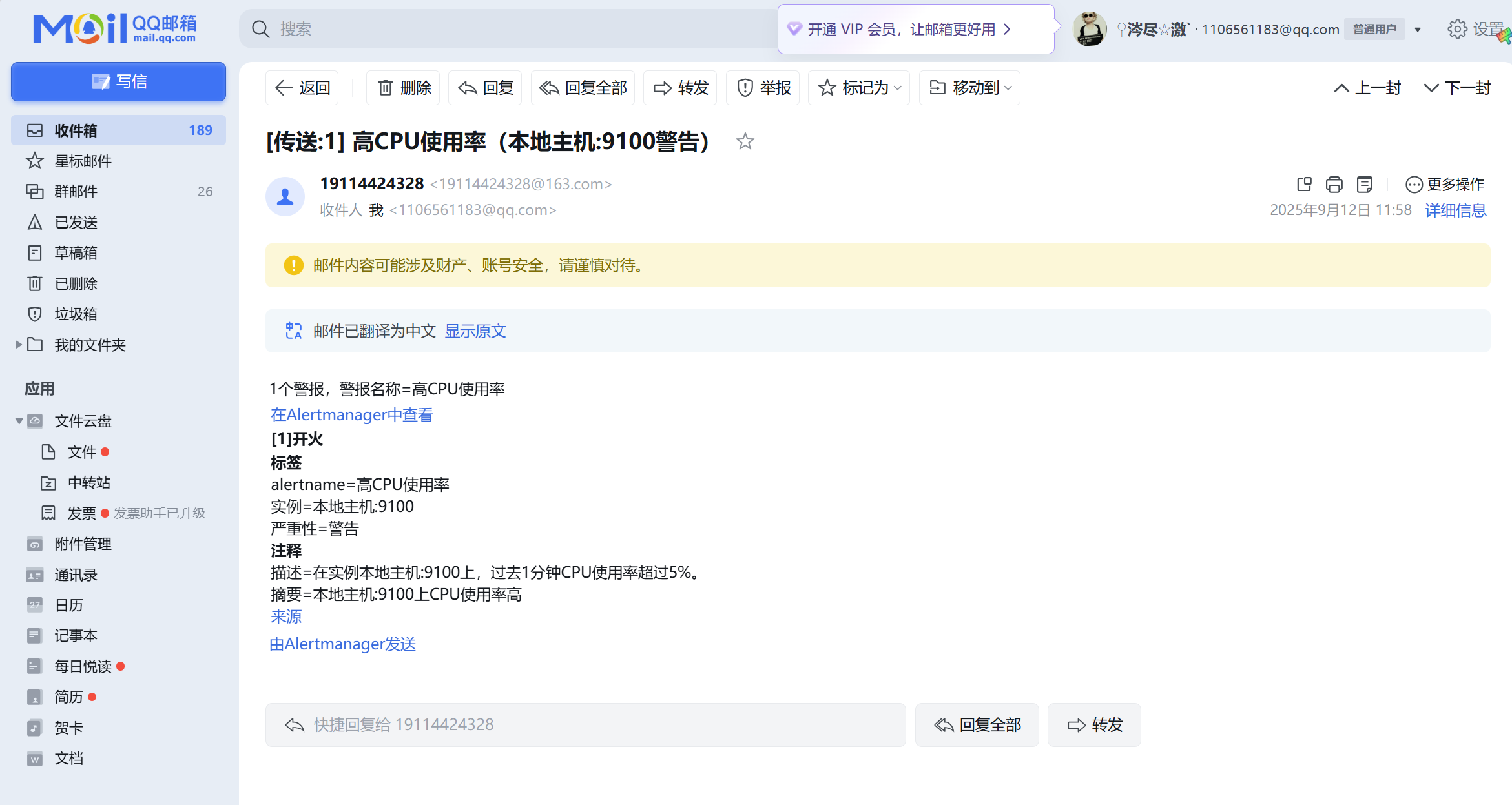Click recipient address 1106561183@qq.com in header
This screenshot has height=805, width=1512.
(x=473, y=210)
